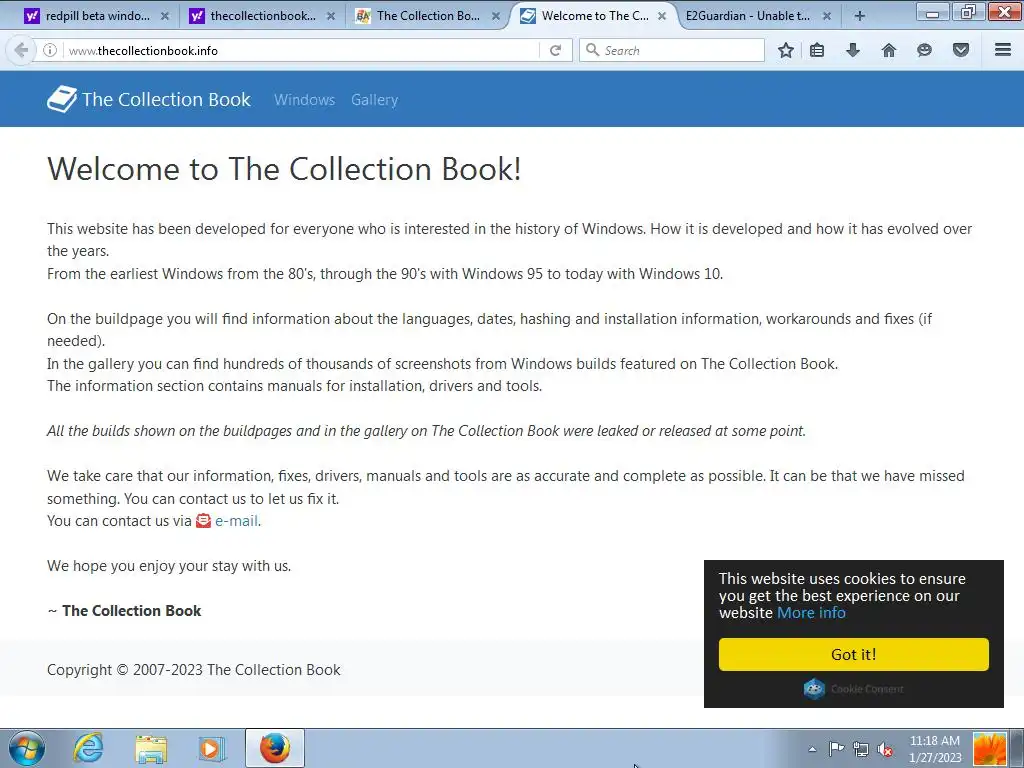
Task: Launch Windows Media Player from taskbar
Action: pos(212,748)
